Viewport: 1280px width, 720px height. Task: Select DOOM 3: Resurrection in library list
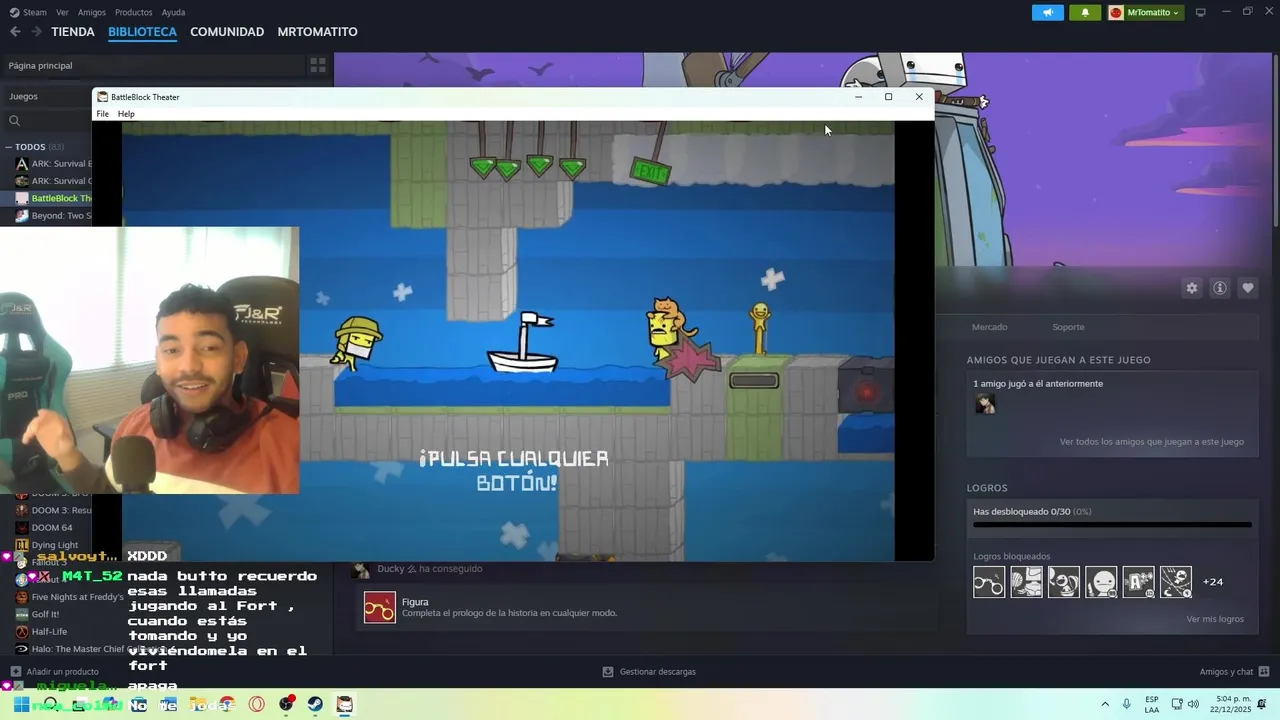tap(52, 510)
